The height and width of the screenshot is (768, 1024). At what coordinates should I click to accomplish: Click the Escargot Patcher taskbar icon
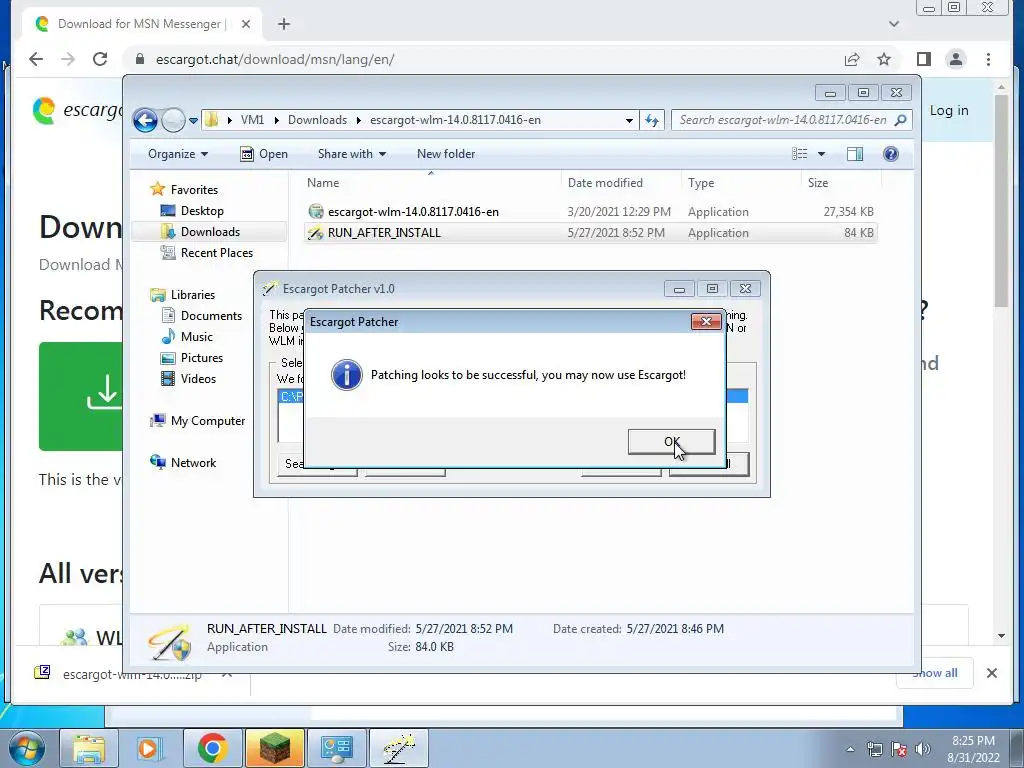(399, 748)
